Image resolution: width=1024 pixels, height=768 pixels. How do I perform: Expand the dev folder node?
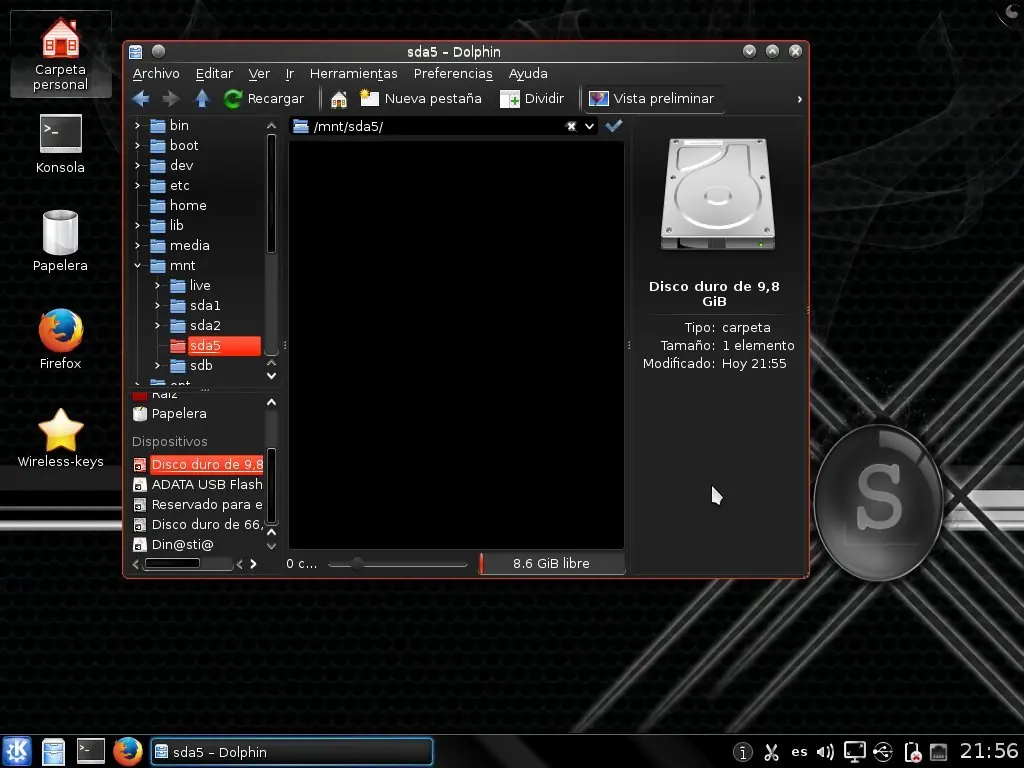[x=137, y=165]
